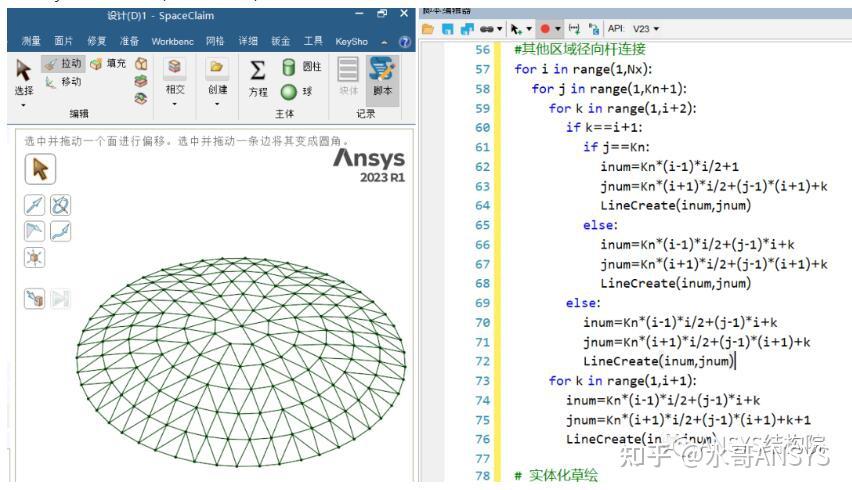The height and width of the screenshot is (490, 852).
Task: Activate the 拉动 (Pull) tool
Action: click(x=63, y=64)
